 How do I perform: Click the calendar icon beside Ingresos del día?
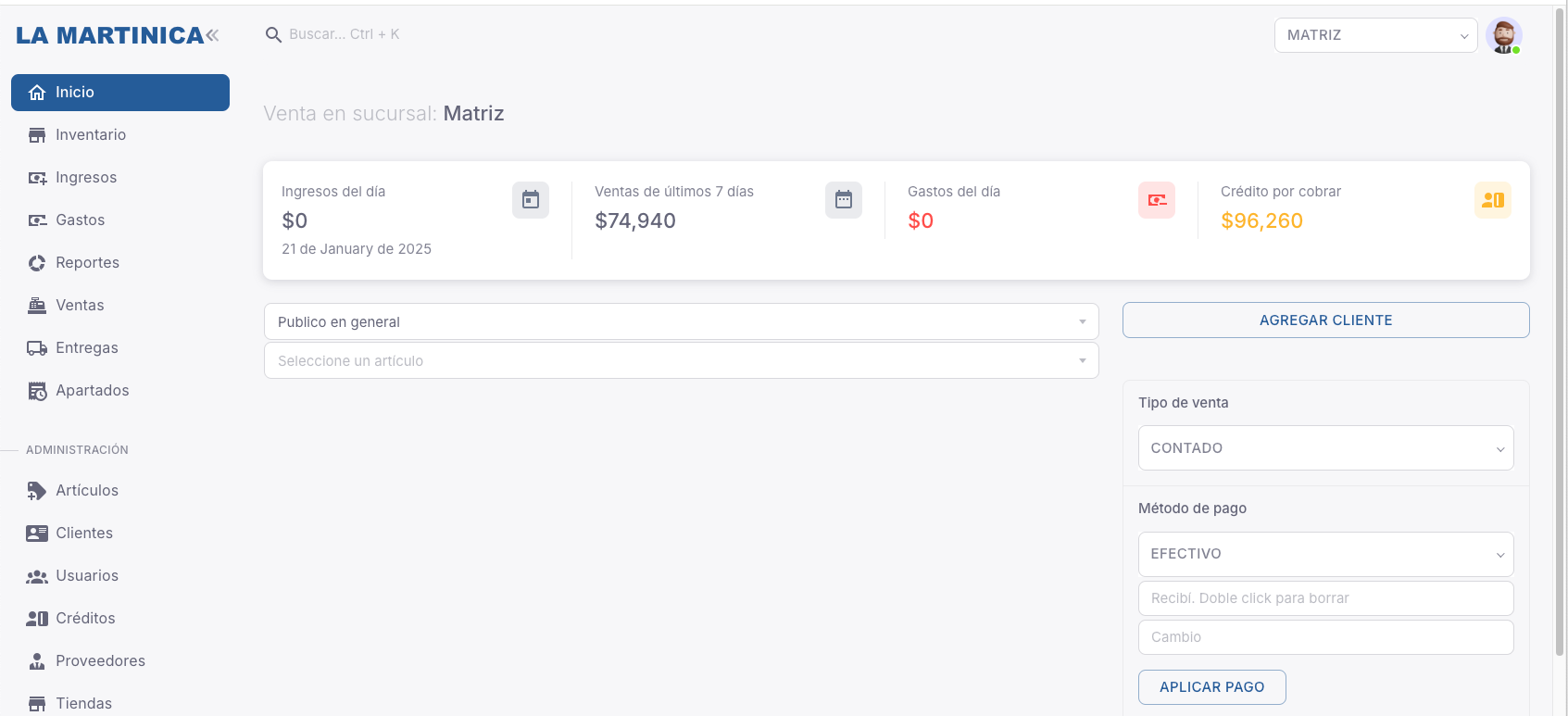(x=531, y=200)
